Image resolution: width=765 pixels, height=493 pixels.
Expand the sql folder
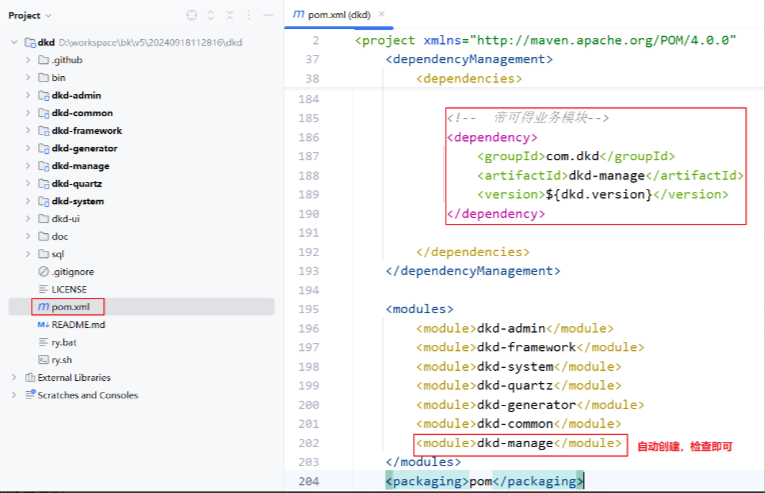pyautogui.click(x=28, y=254)
